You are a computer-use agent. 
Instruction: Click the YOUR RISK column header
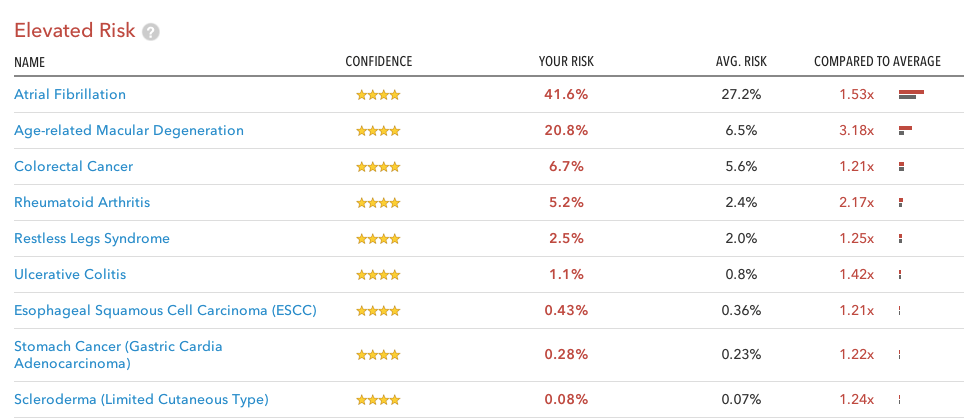click(x=566, y=62)
